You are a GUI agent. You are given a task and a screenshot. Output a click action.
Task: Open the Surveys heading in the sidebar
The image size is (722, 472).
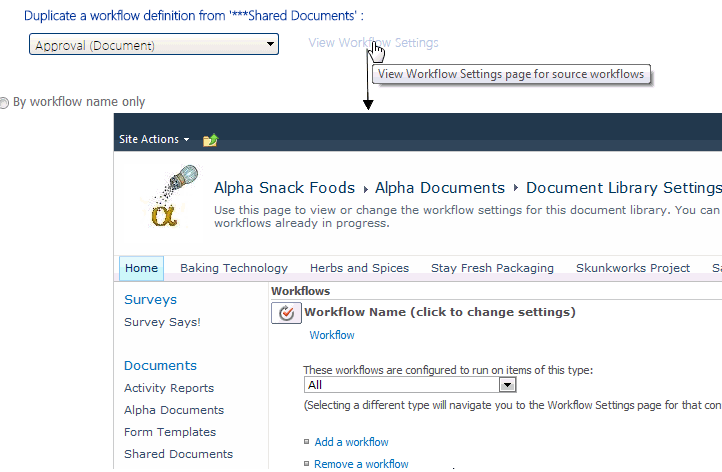[151, 299]
